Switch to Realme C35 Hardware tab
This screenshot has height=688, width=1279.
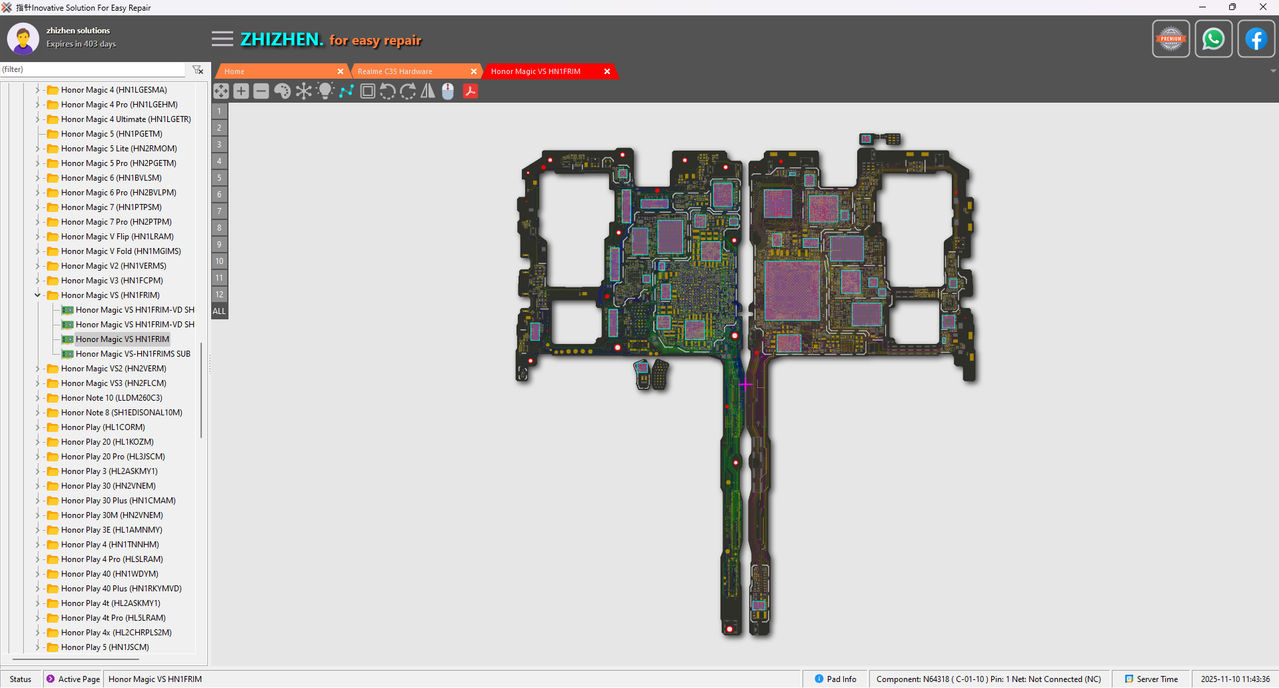point(413,71)
